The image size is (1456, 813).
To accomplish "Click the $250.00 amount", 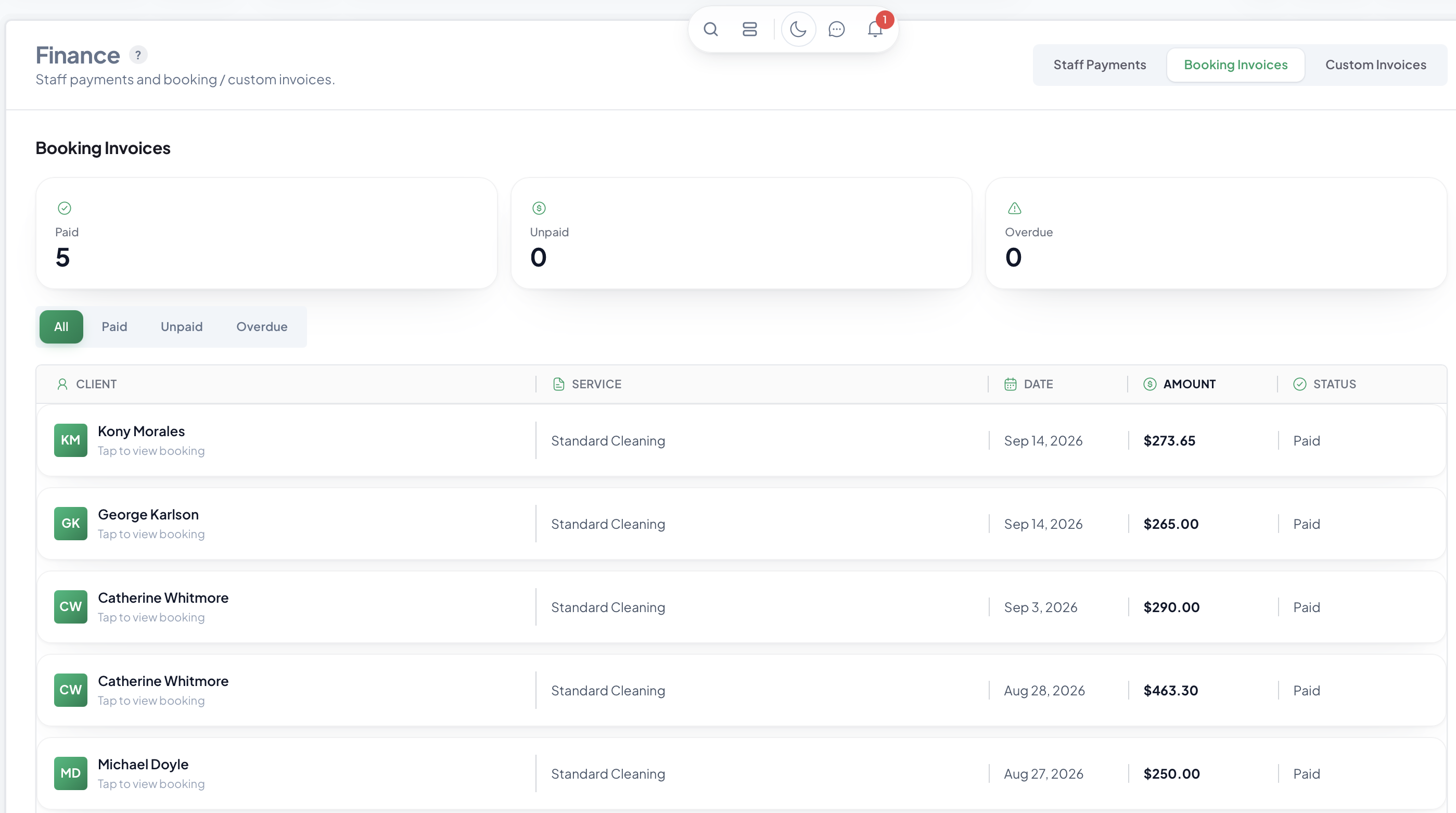I will [x=1171, y=773].
